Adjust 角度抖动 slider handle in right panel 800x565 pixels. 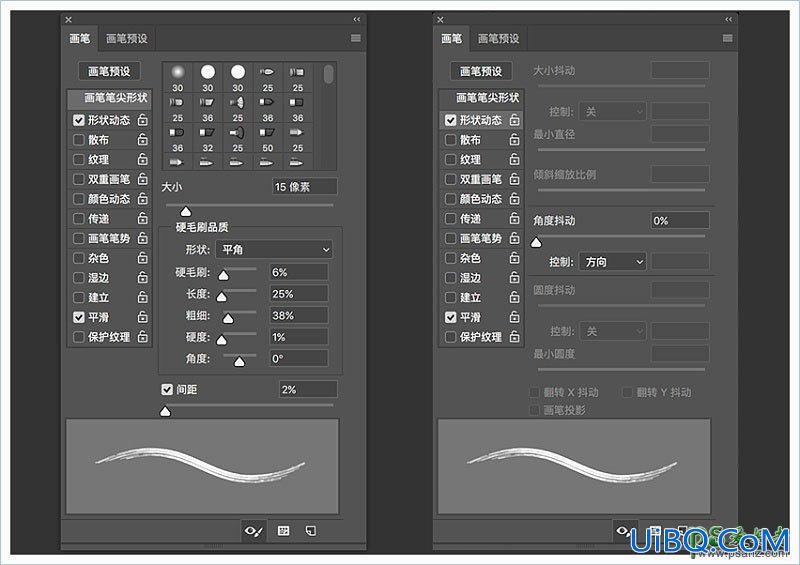point(536,242)
